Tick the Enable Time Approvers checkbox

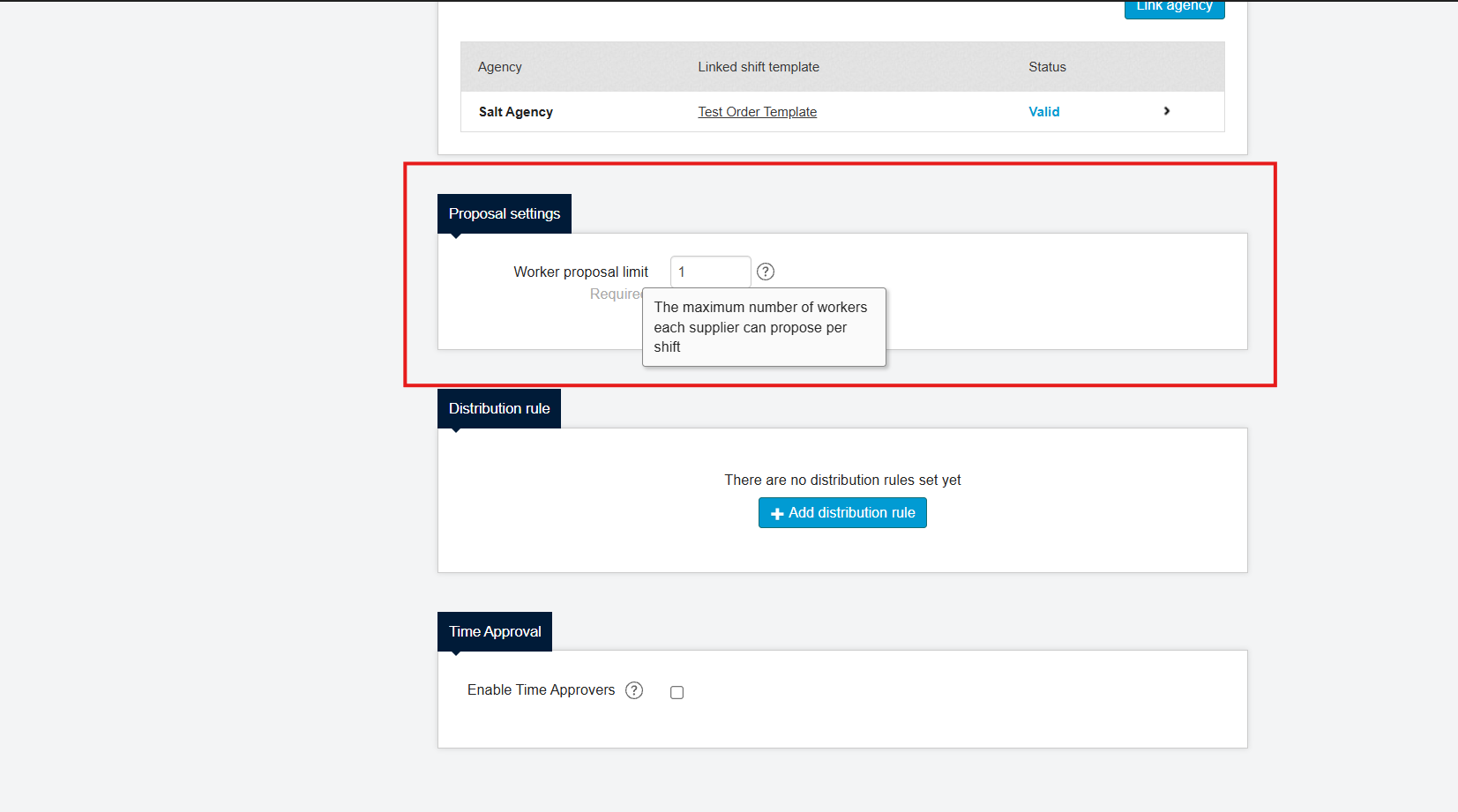click(x=677, y=692)
